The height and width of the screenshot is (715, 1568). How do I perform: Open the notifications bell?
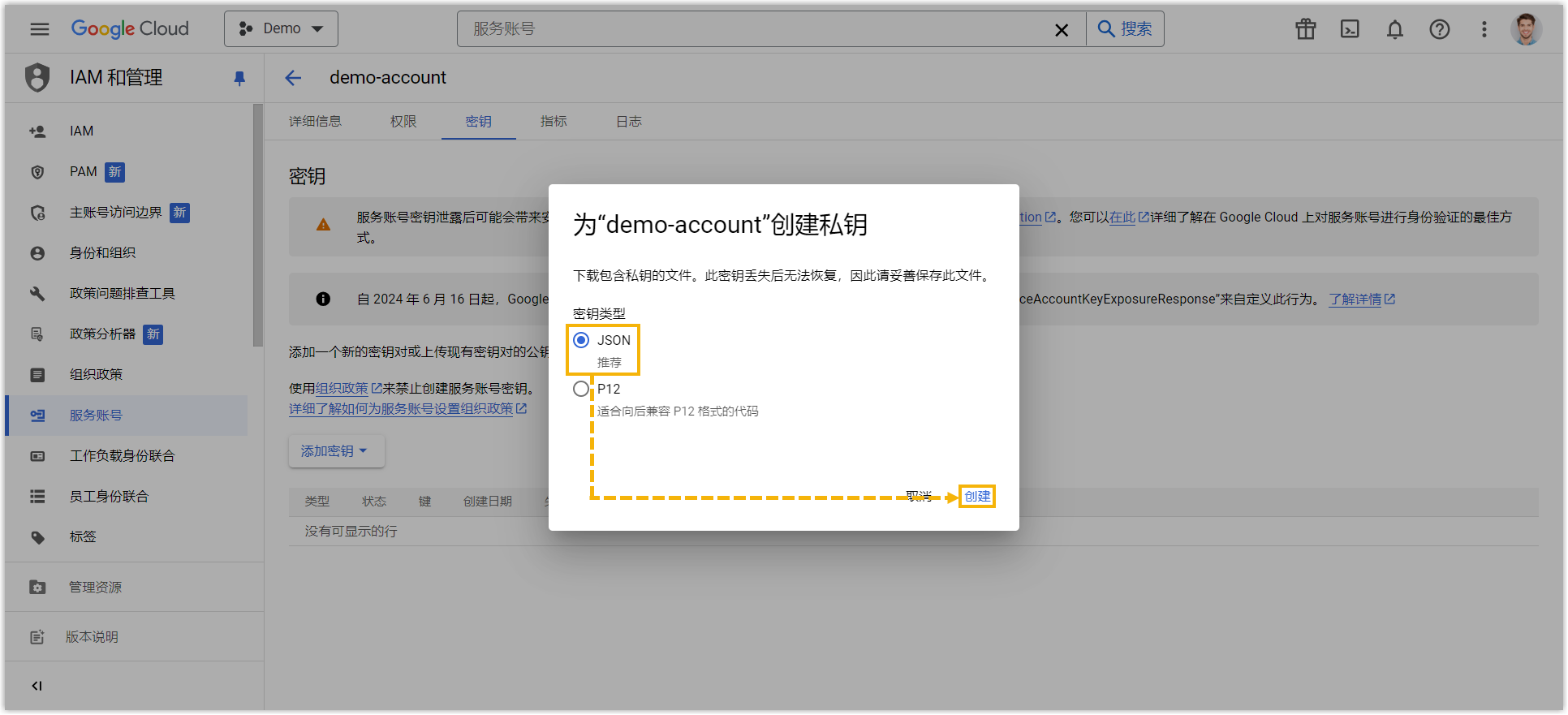[1394, 29]
